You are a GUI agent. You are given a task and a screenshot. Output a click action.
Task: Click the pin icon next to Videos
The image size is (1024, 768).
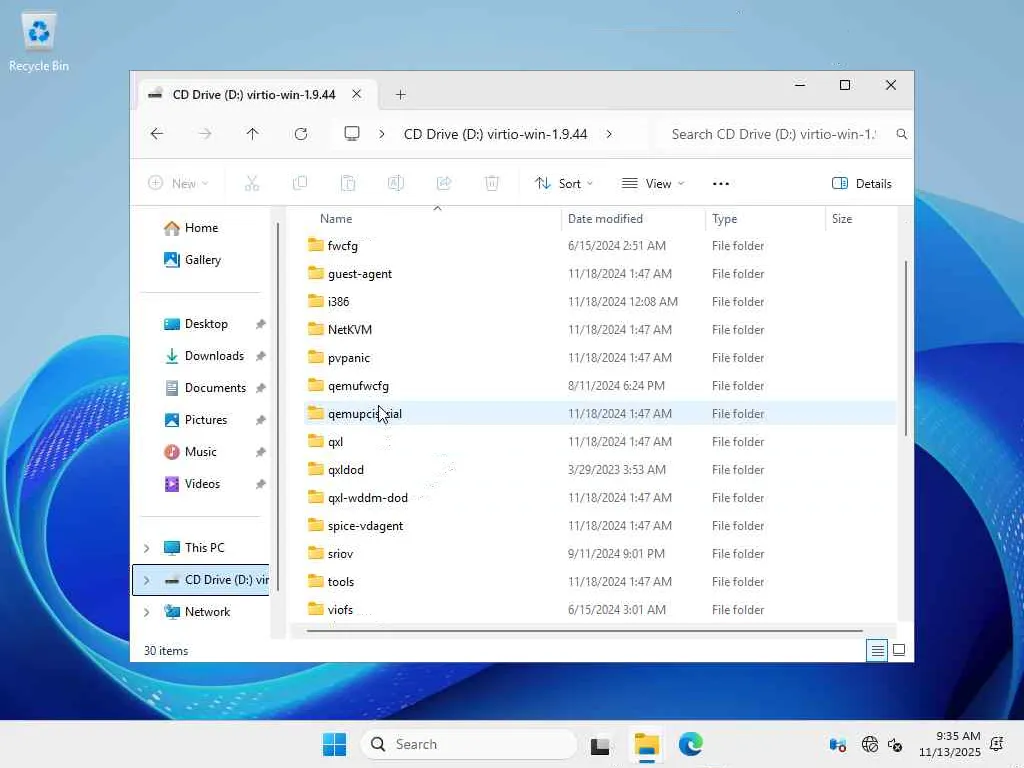[x=261, y=484]
